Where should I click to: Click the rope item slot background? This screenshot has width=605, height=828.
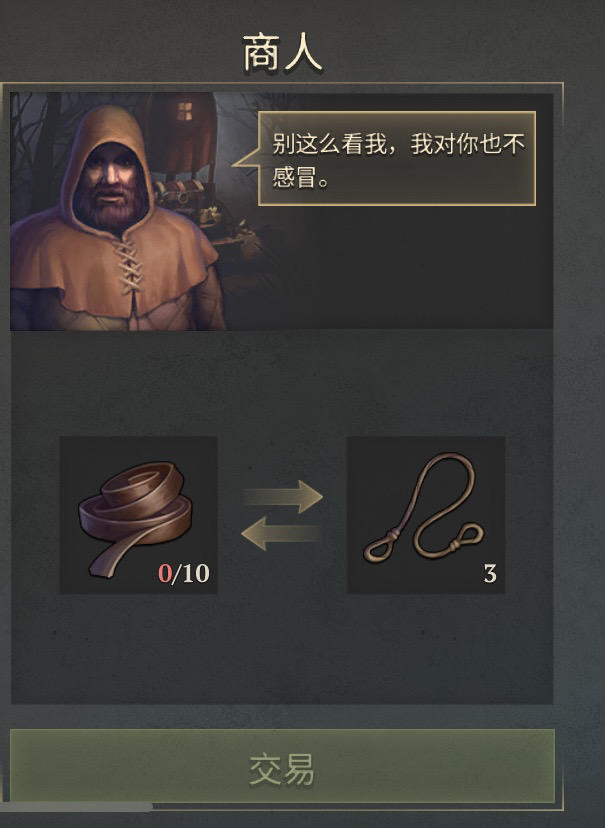coord(426,515)
